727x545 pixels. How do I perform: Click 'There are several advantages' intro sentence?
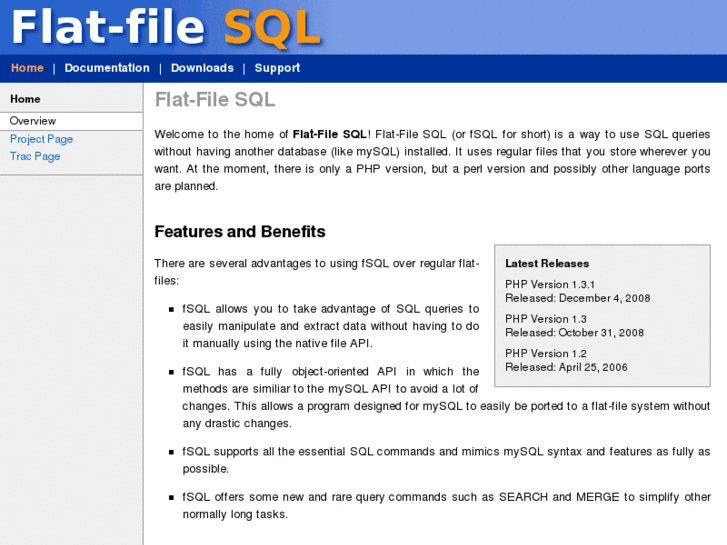[x=317, y=272]
